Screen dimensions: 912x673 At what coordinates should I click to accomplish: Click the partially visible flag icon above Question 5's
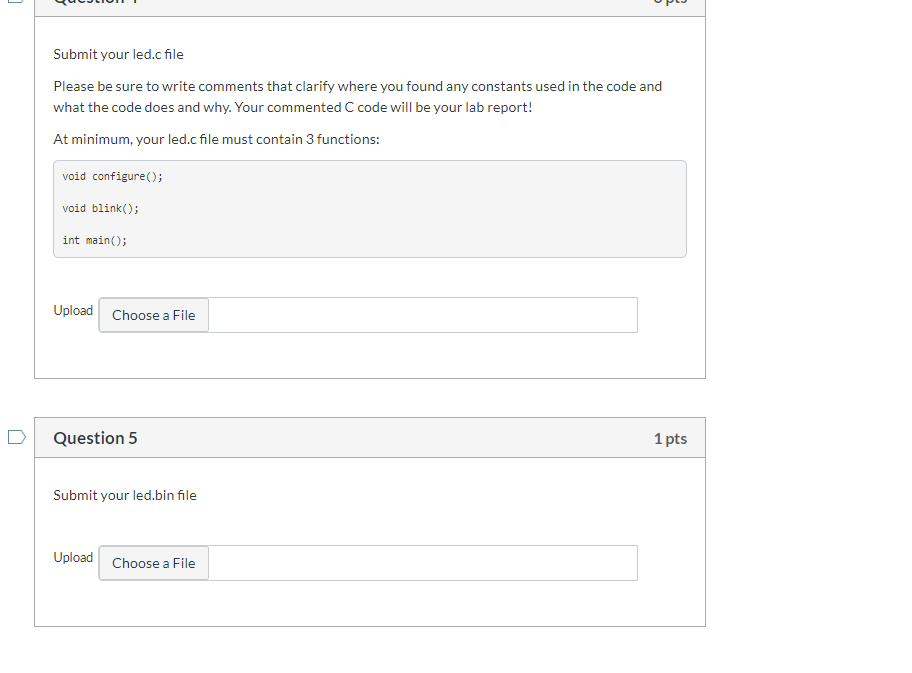(x=17, y=2)
